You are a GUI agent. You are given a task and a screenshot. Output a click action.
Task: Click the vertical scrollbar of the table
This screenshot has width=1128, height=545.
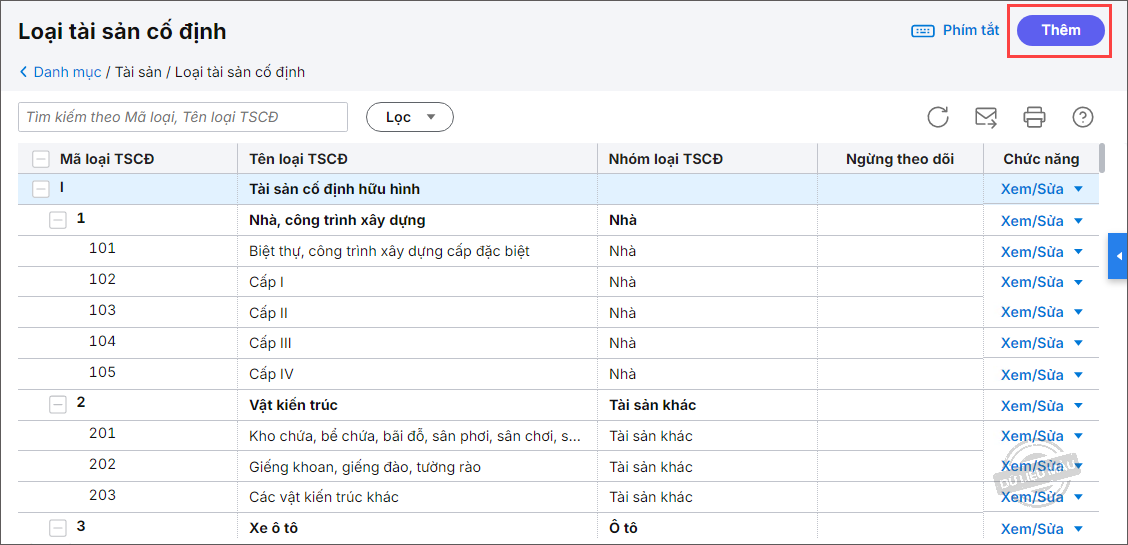(x=1102, y=158)
